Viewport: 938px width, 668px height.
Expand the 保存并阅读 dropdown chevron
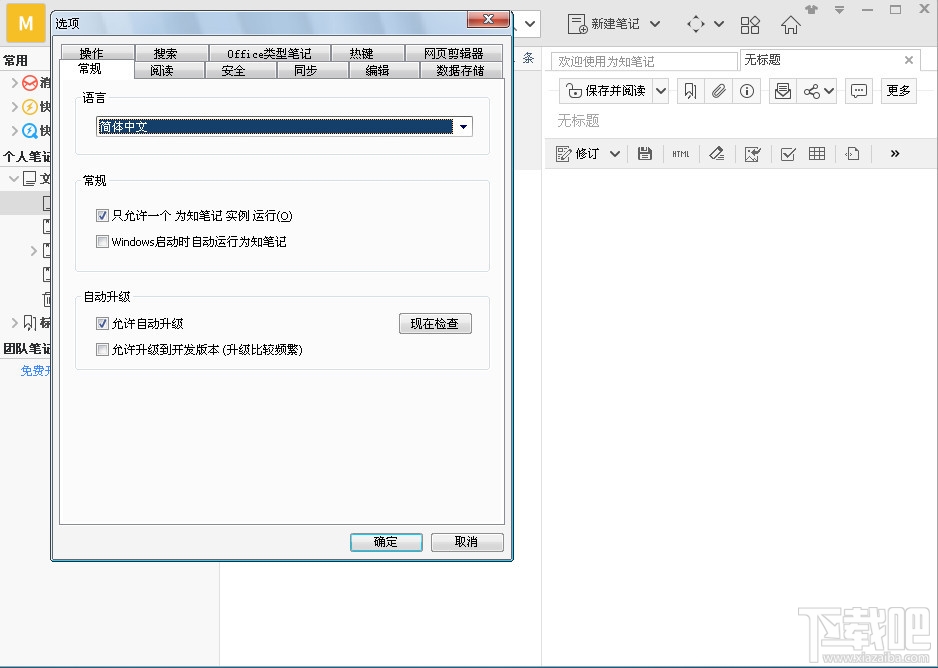click(x=661, y=90)
